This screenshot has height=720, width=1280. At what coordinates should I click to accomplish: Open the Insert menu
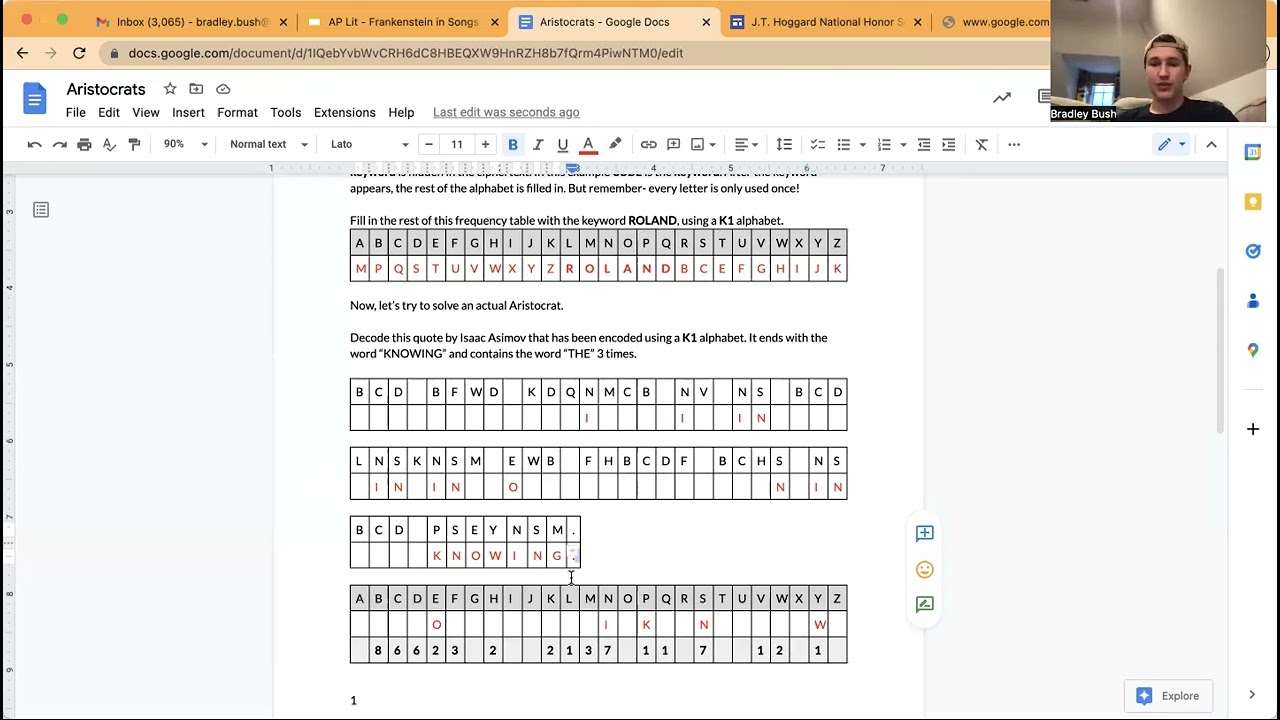(188, 112)
